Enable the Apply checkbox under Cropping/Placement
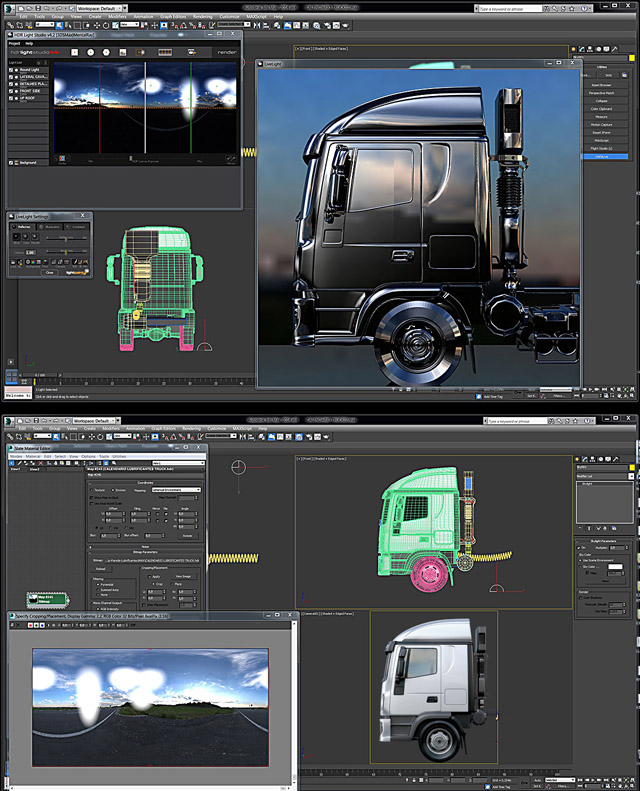Image resolution: width=640 pixels, height=791 pixels. pos(149,576)
